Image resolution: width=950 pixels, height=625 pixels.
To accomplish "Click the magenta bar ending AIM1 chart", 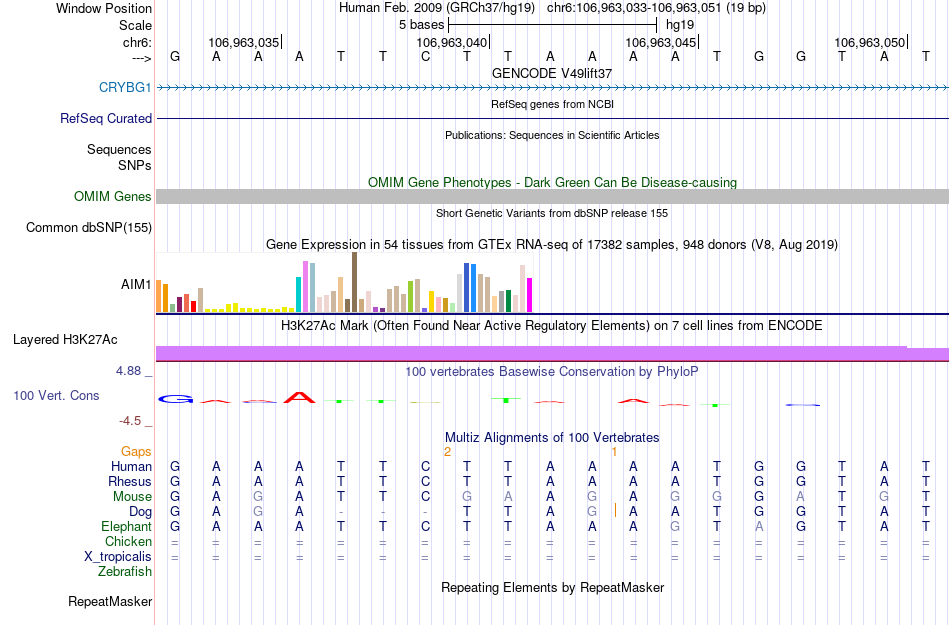I will [530, 295].
